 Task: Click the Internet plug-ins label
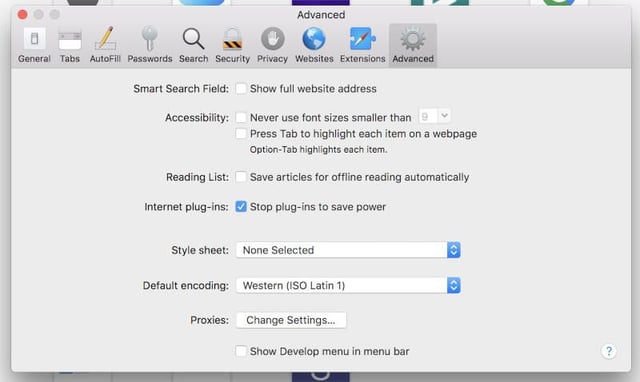[x=186, y=207]
